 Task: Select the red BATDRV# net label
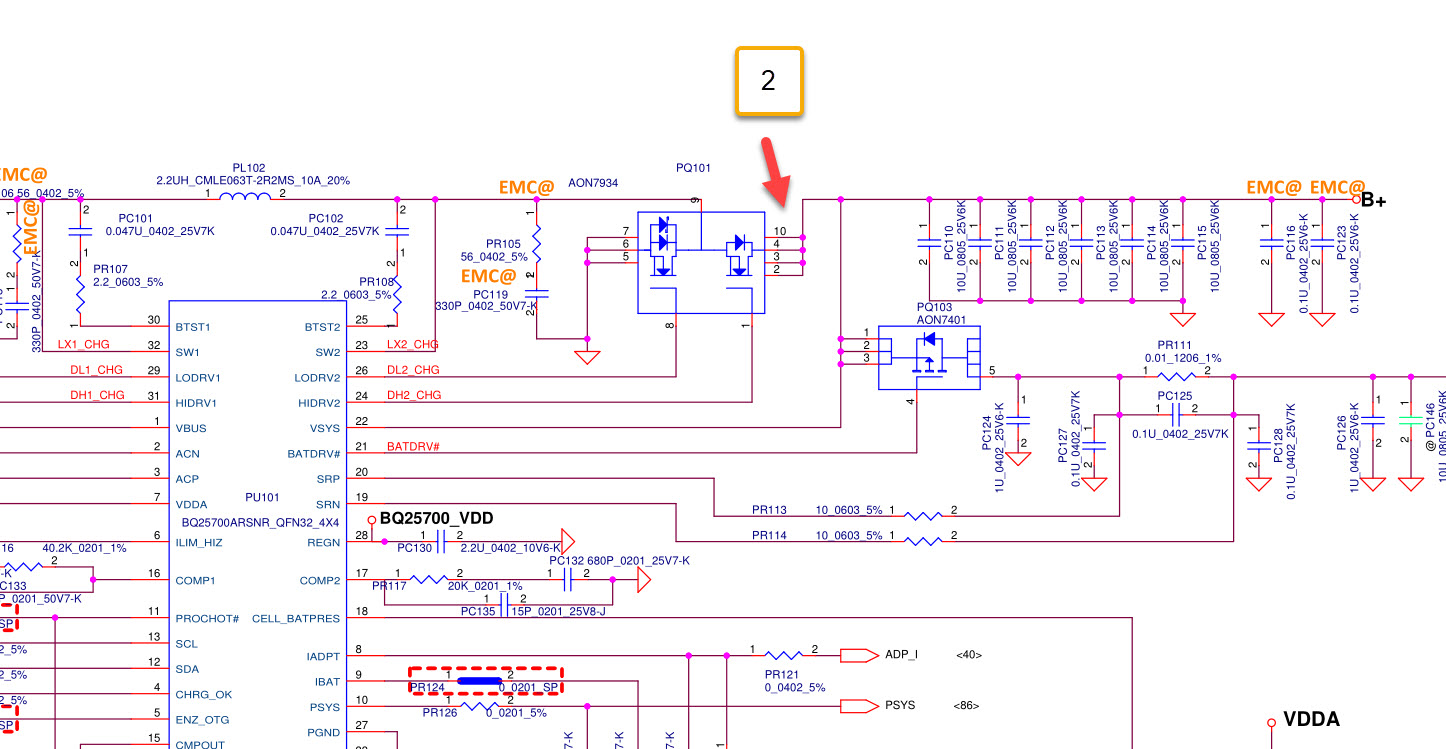click(x=413, y=446)
